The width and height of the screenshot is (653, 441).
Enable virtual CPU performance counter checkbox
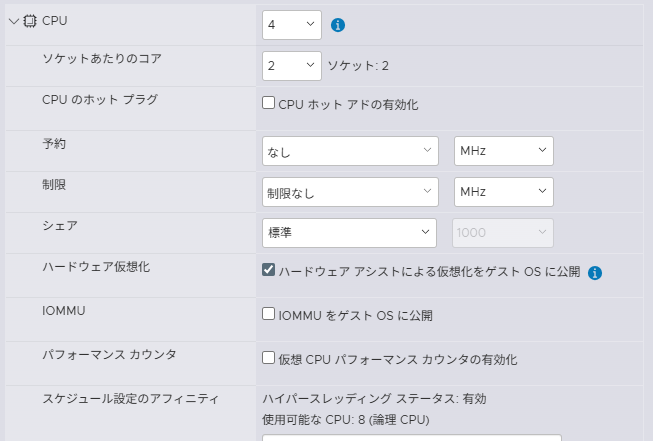268,357
